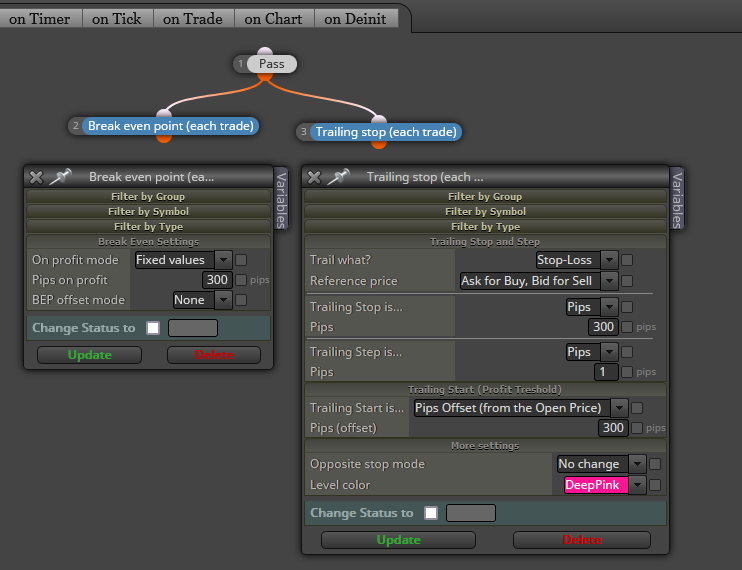Toggle checkbox beside Pips on profit

pos(241,280)
